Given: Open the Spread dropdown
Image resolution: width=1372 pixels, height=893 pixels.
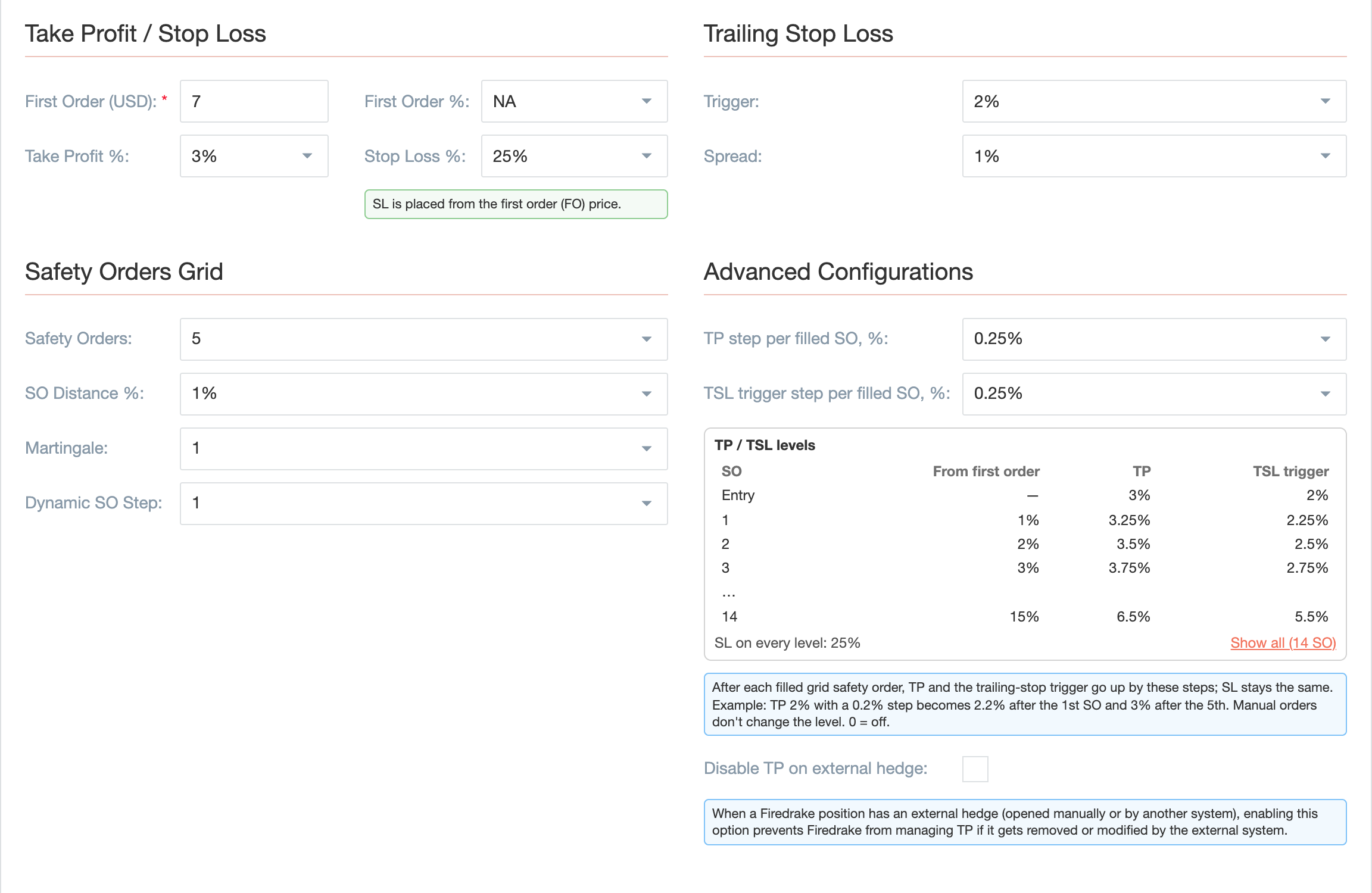Looking at the screenshot, I should coord(1154,156).
